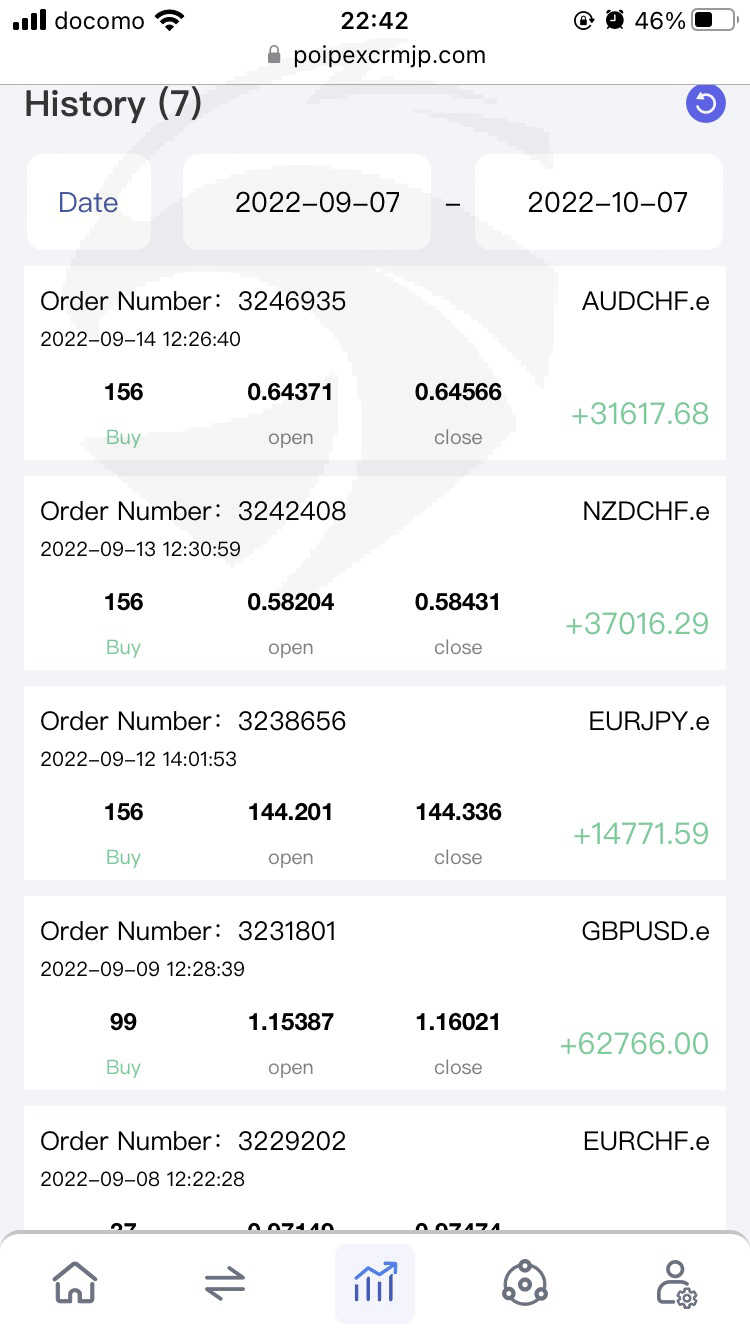Select the chart history tab icon
This screenshot has width=750, height=1334.
tap(375, 1282)
